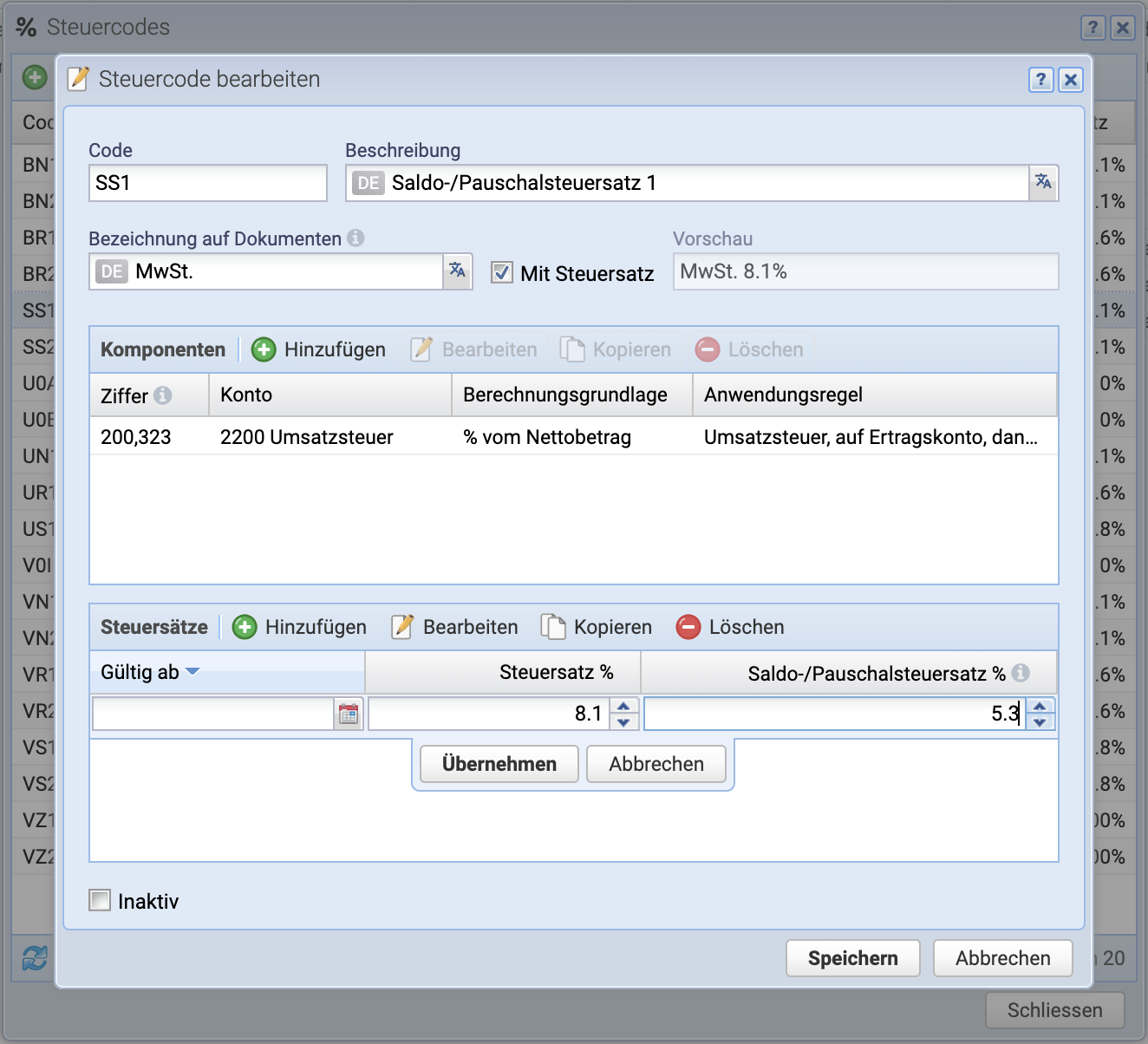Image resolution: width=1148 pixels, height=1044 pixels.
Task: Enable the Inaktiv checkbox
Action: tap(99, 901)
